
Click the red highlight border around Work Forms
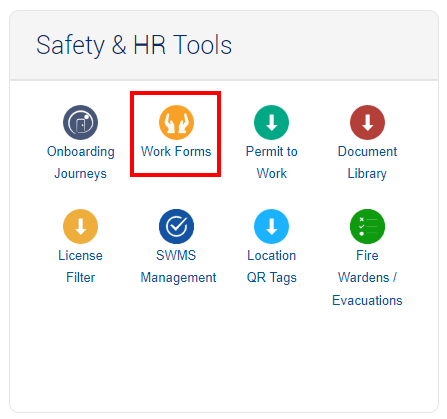176,93
